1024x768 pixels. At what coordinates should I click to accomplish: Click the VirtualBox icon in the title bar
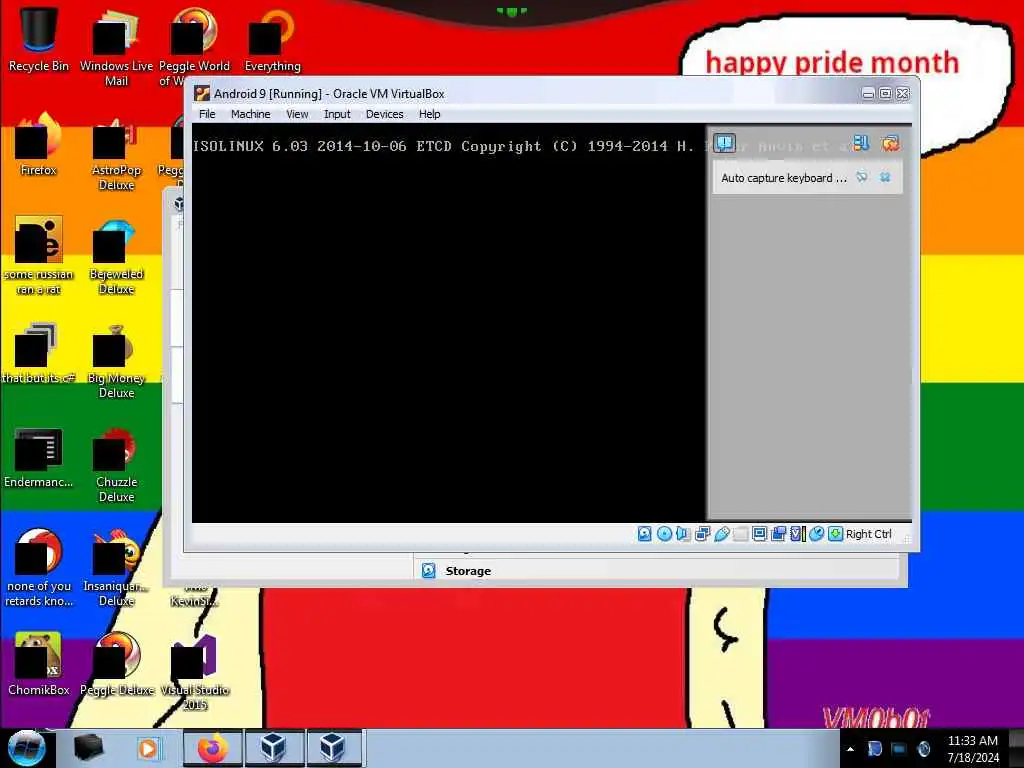pos(202,93)
